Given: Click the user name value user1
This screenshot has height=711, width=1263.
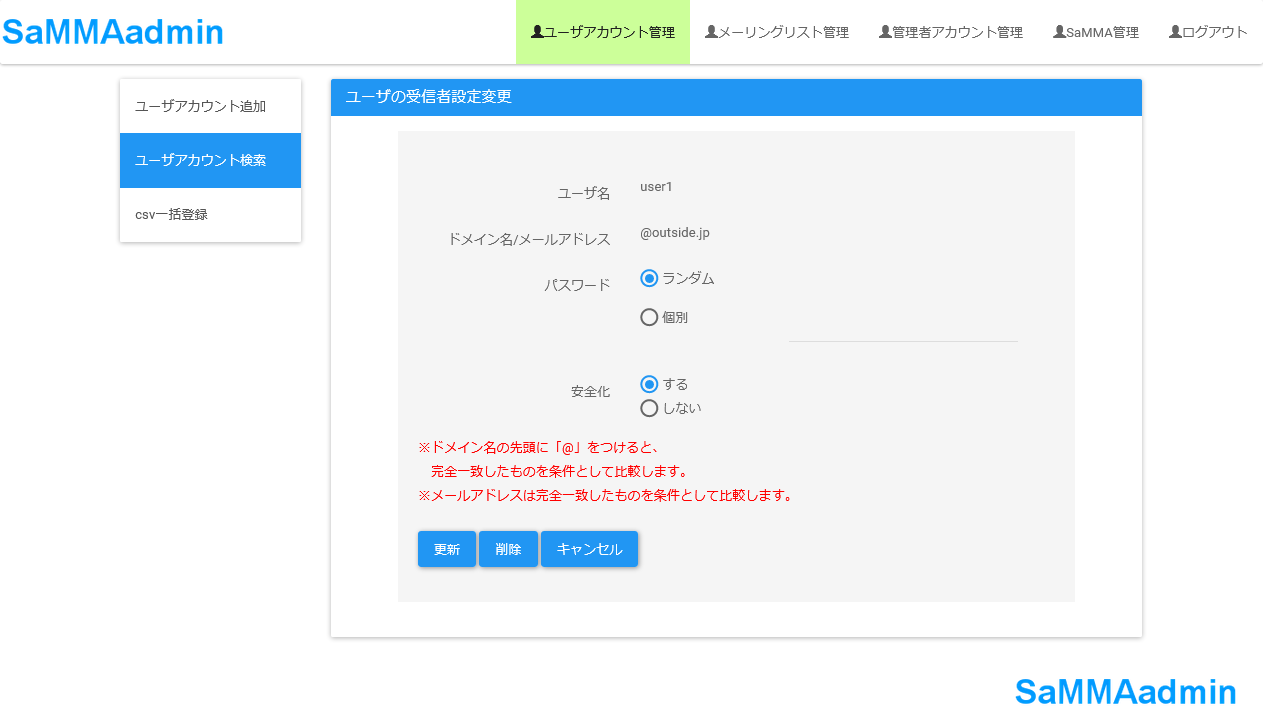Looking at the screenshot, I should [x=657, y=187].
